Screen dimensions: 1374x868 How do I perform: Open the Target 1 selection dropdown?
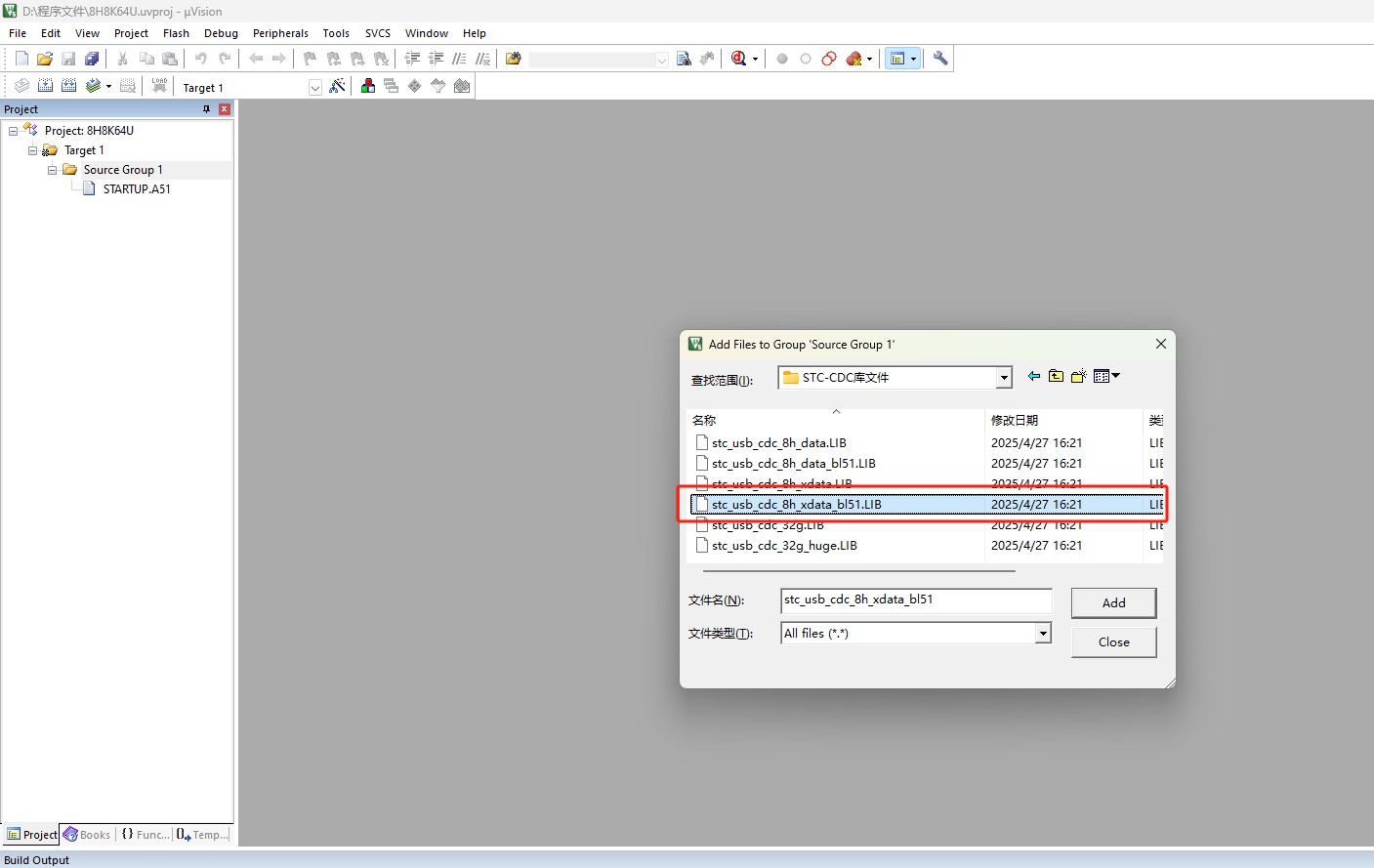tap(314, 88)
